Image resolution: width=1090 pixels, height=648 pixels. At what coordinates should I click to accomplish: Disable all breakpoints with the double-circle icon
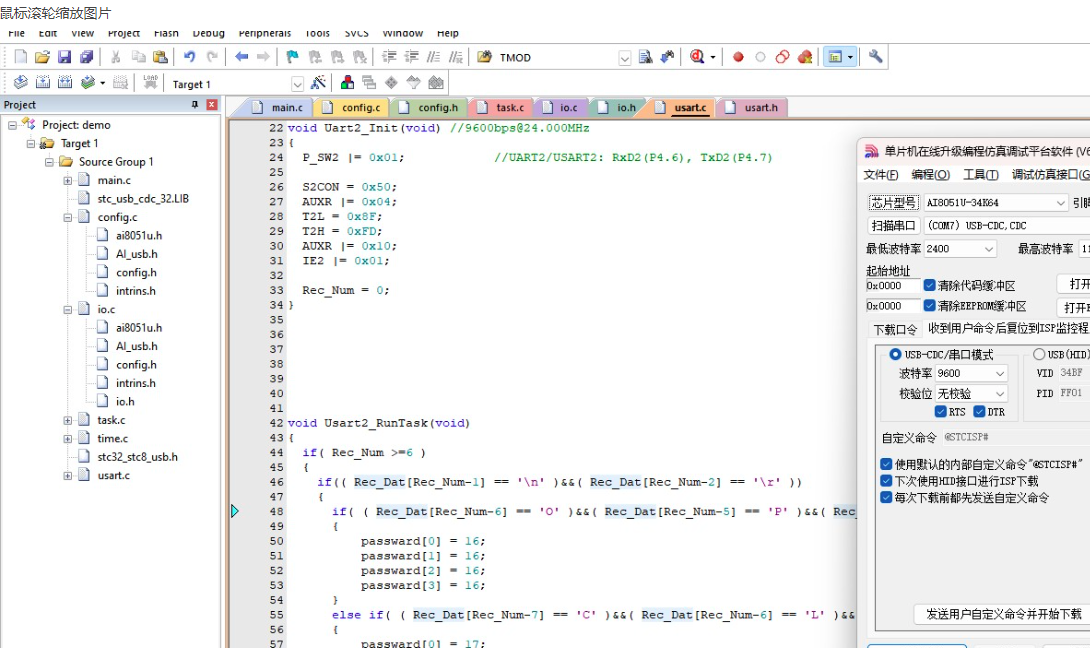[783, 57]
